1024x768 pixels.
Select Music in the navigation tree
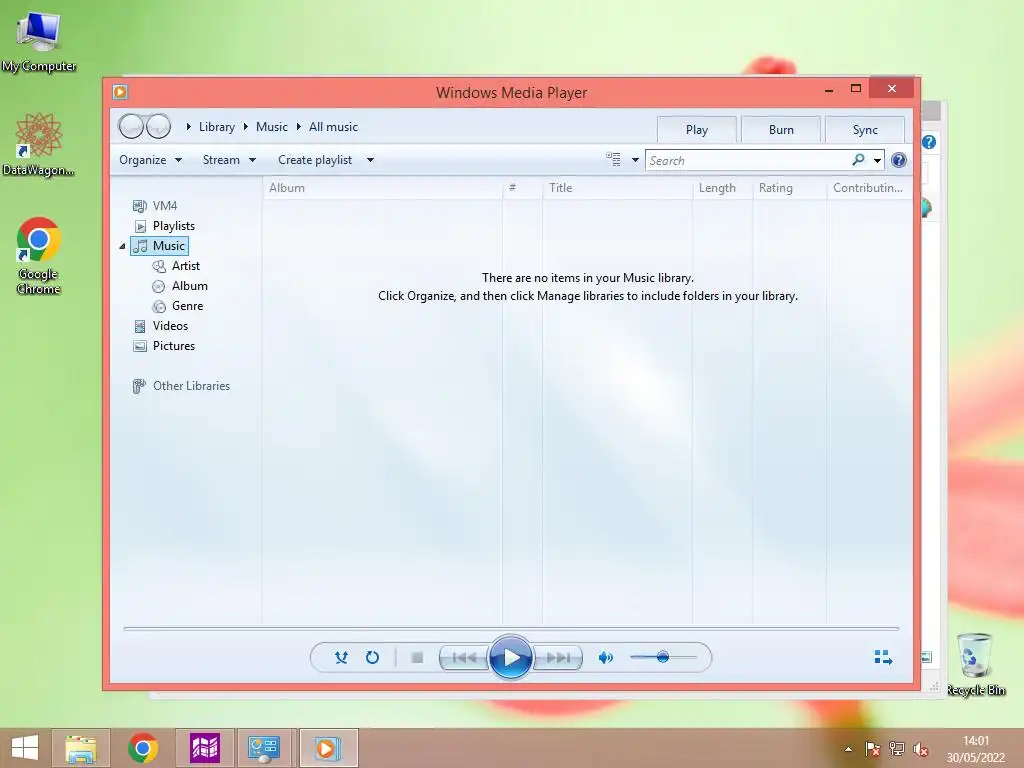click(160, 246)
